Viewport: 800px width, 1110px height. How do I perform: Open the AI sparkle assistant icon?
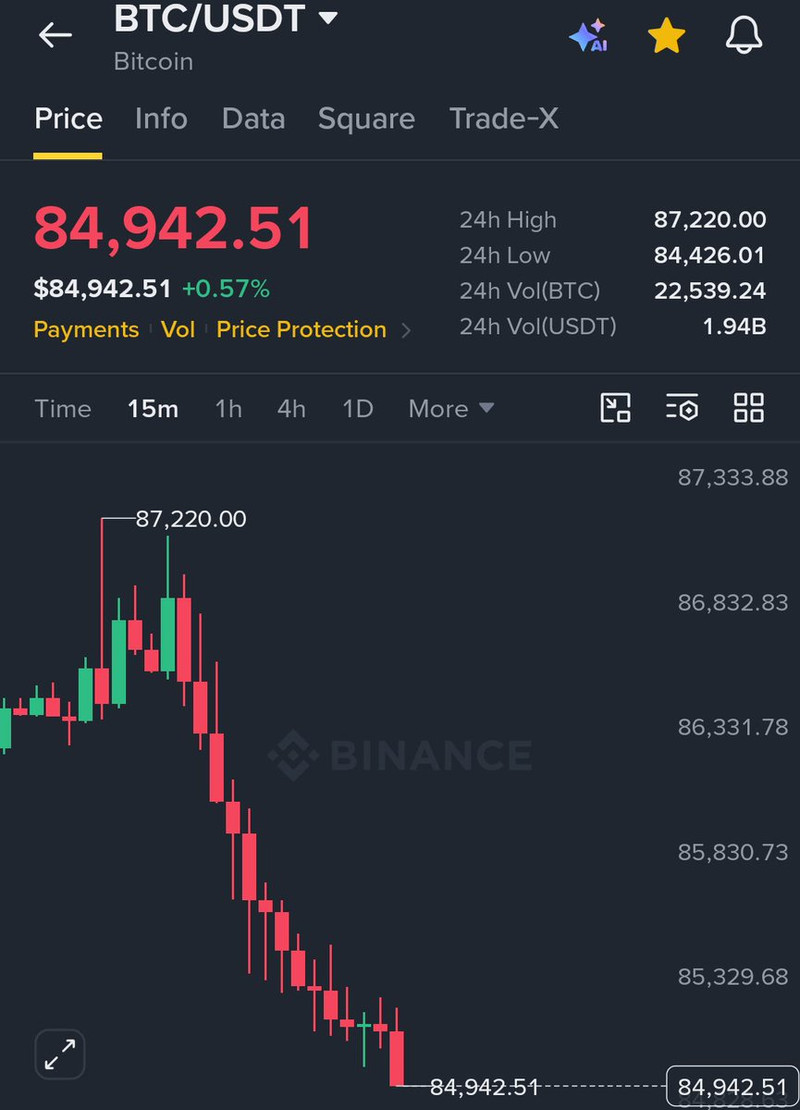point(588,35)
